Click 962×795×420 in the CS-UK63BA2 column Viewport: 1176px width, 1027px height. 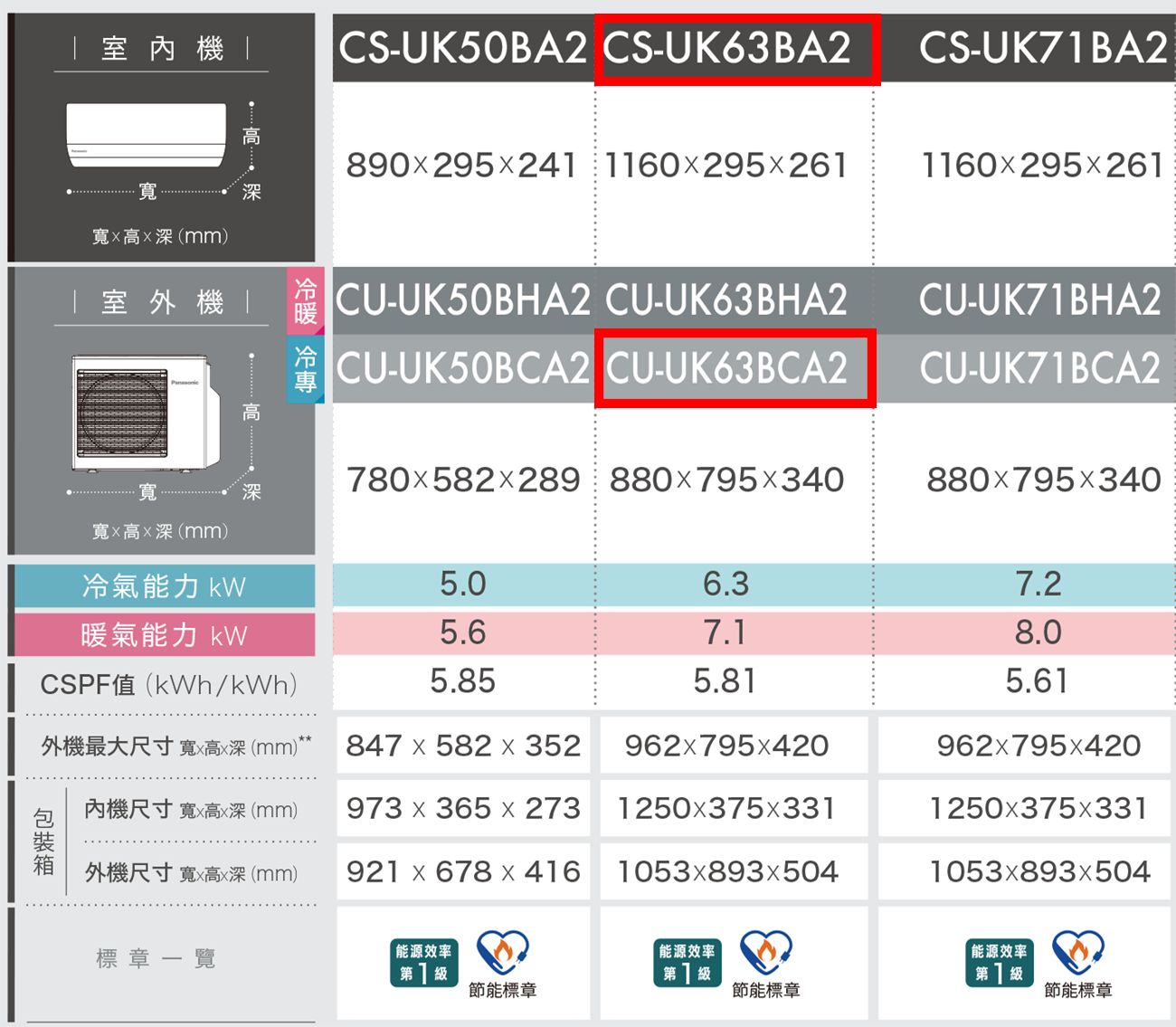click(x=726, y=746)
